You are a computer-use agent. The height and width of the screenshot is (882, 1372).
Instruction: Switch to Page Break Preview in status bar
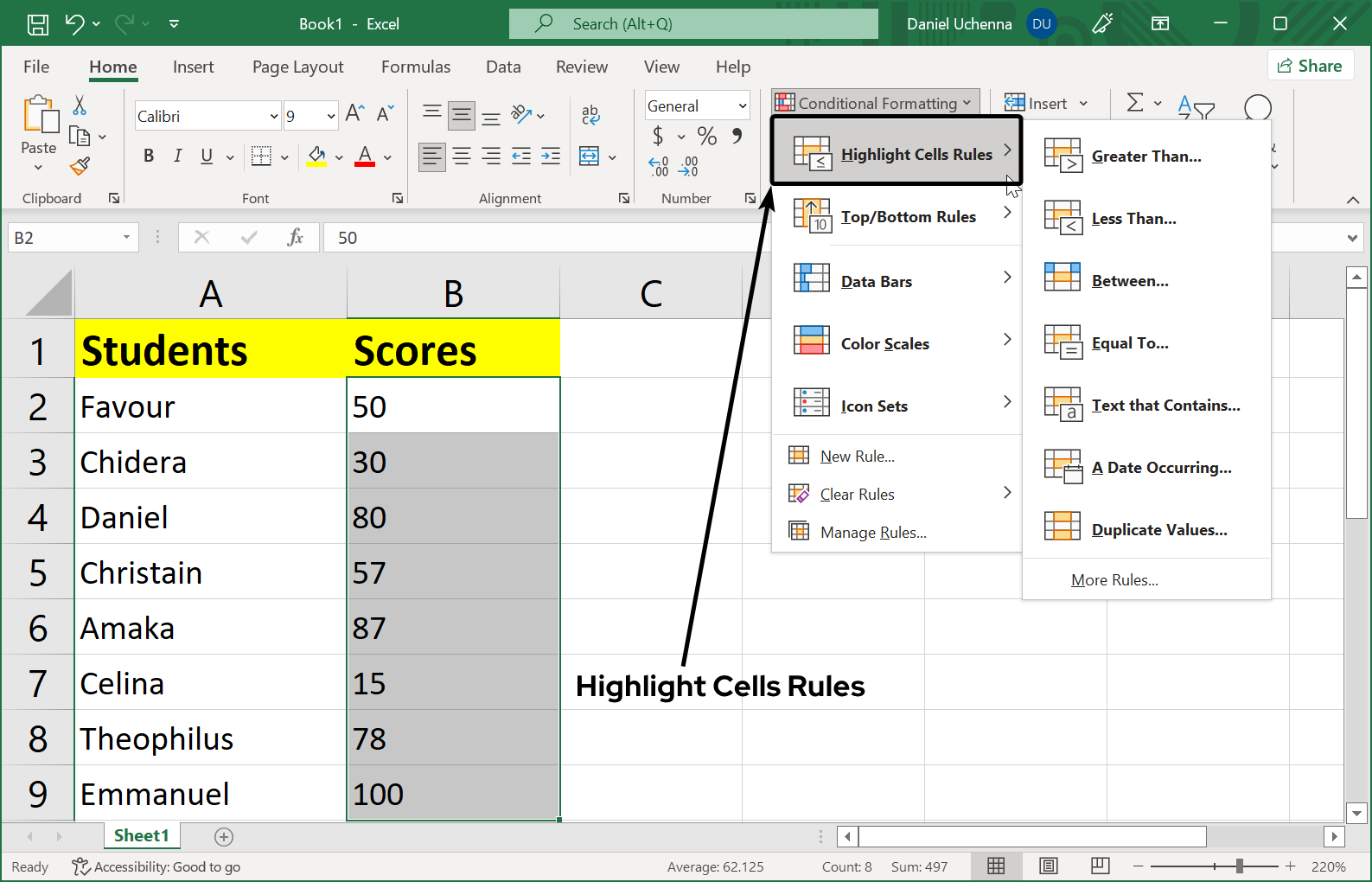click(1101, 866)
